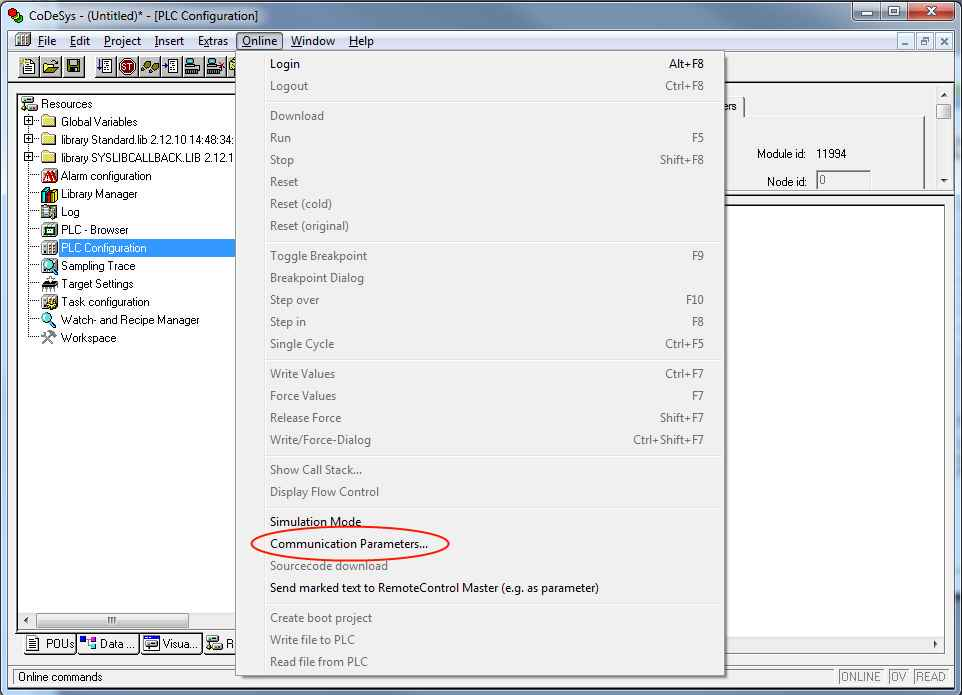The width and height of the screenshot is (962, 695).
Task: Close the open Online menu
Action: click(x=260, y=40)
